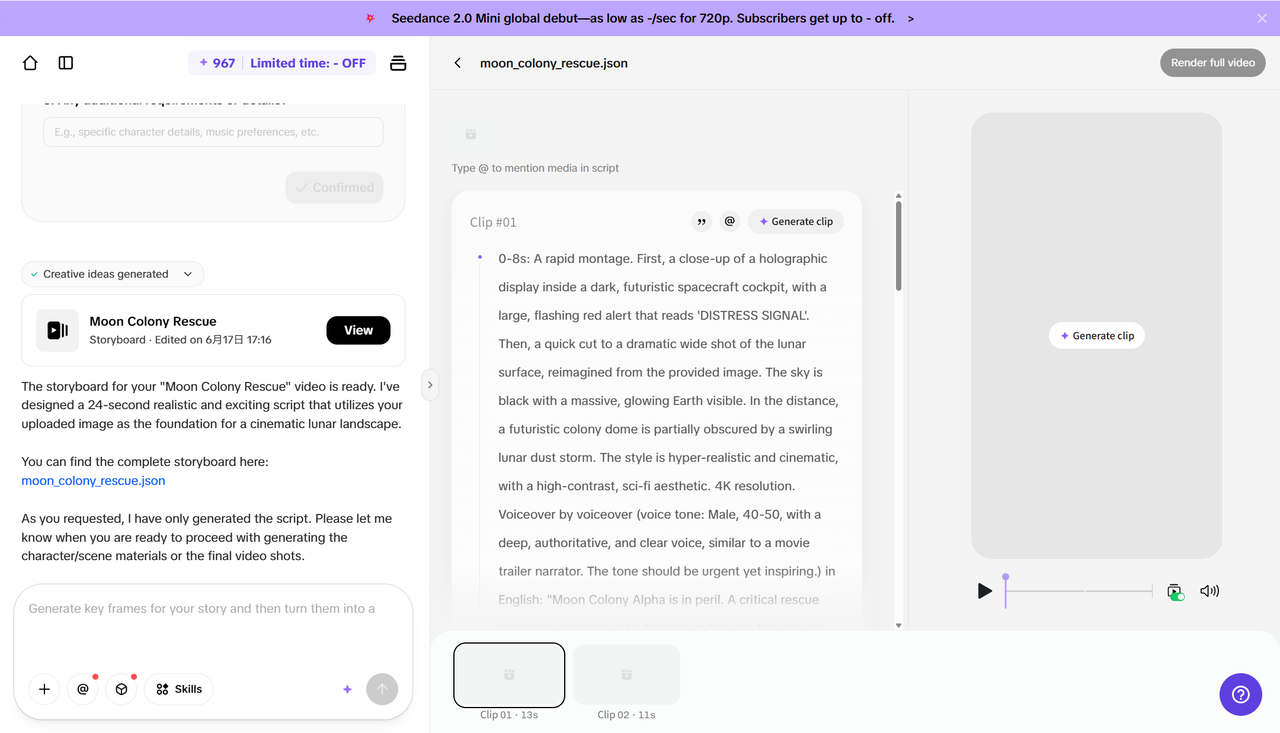Click the @ mention icon in Clip #01
The height and width of the screenshot is (733, 1280).
click(x=730, y=222)
